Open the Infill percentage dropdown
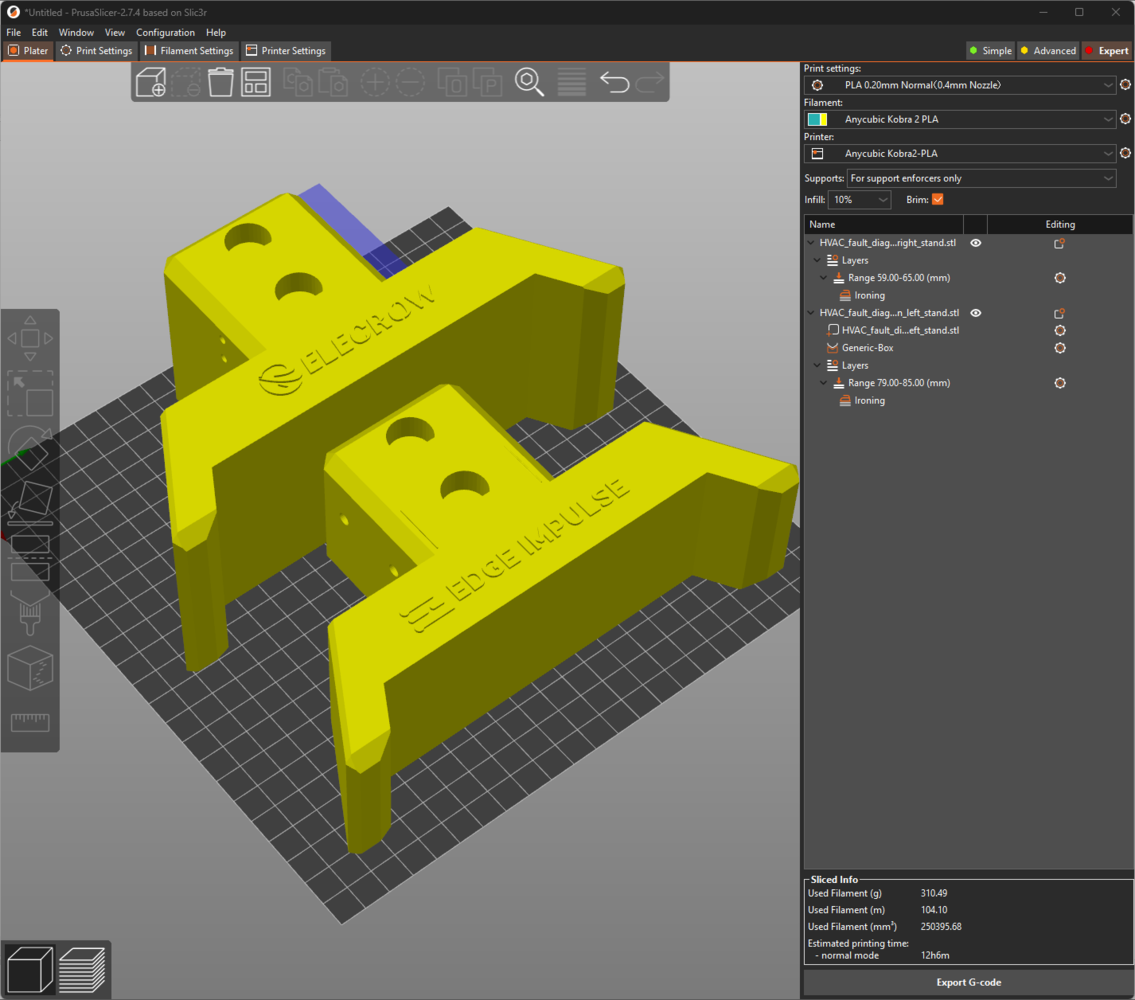 (859, 200)
